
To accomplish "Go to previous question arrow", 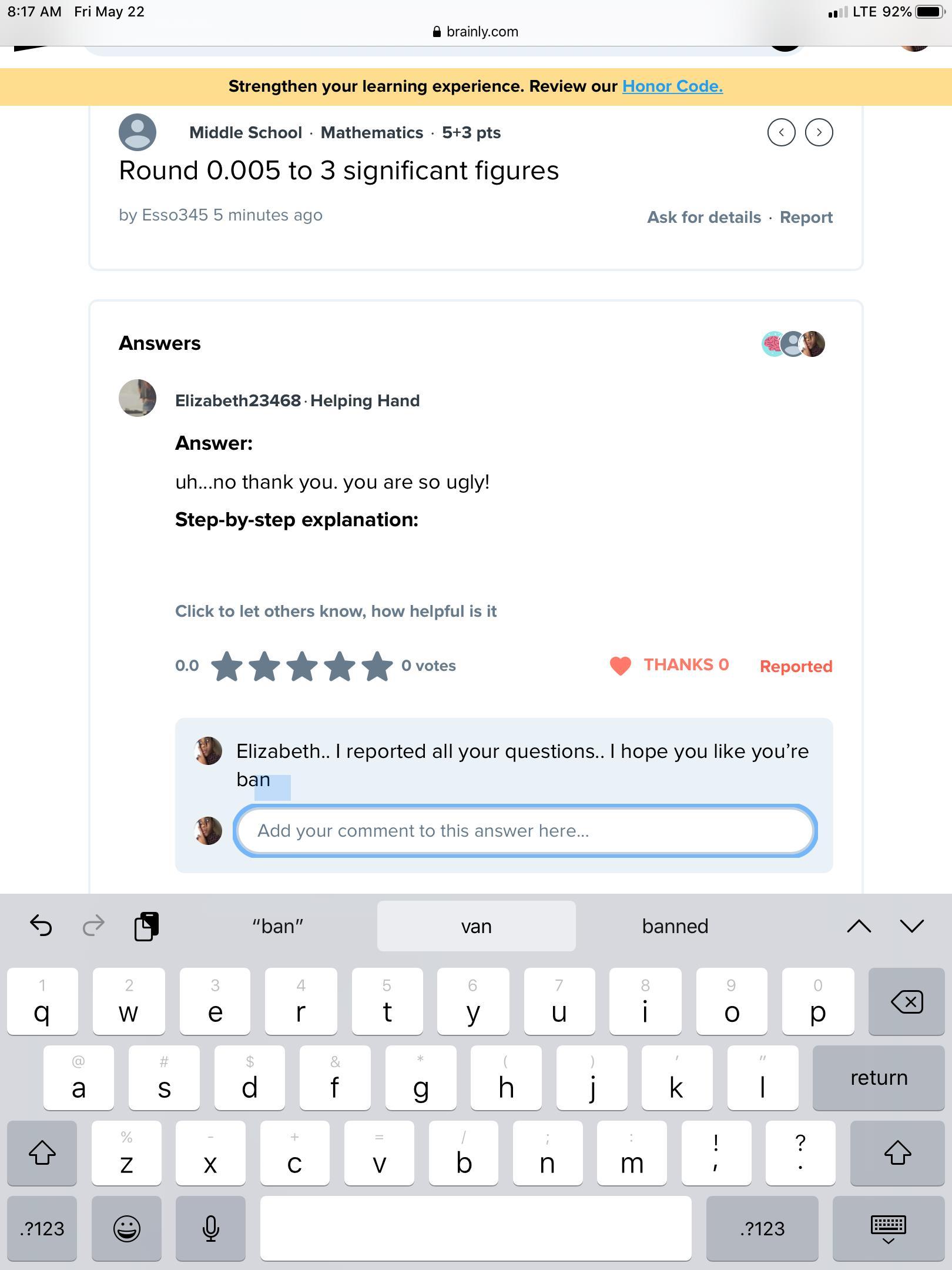I will [781, 132].
